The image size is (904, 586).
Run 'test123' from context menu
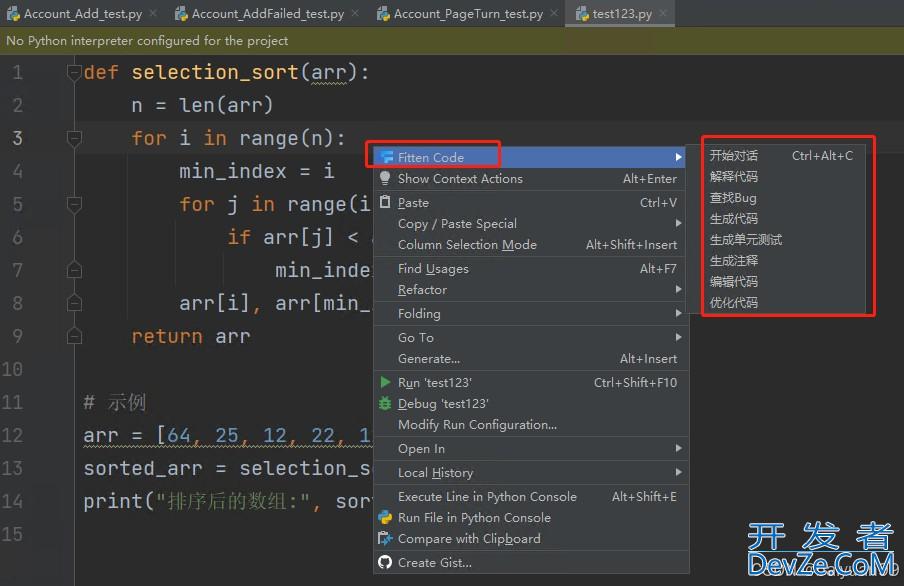tap(529, 382)
